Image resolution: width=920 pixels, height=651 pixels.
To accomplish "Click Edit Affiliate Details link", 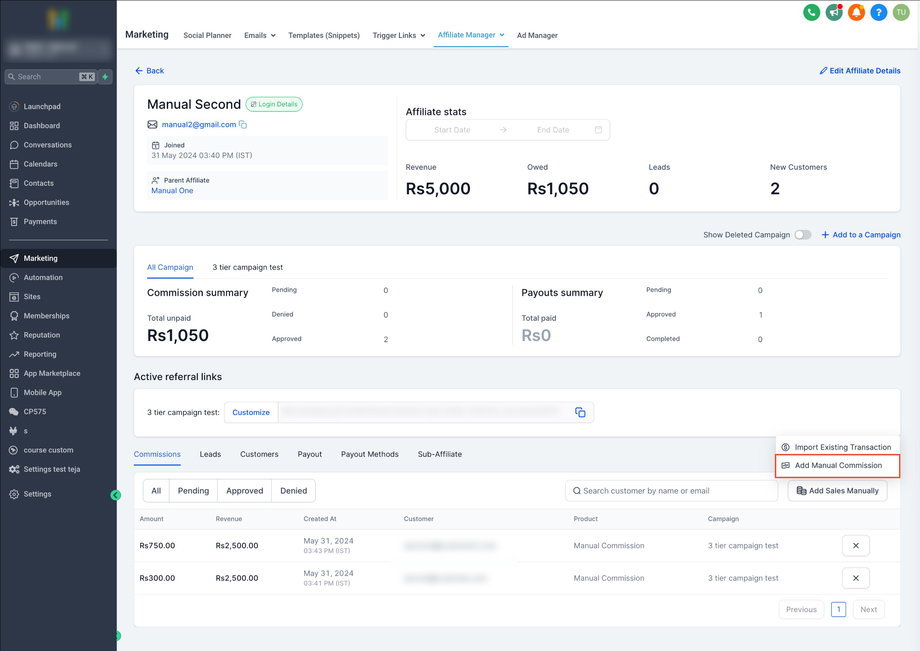I will pyautogui.click(x=859, y=71).
